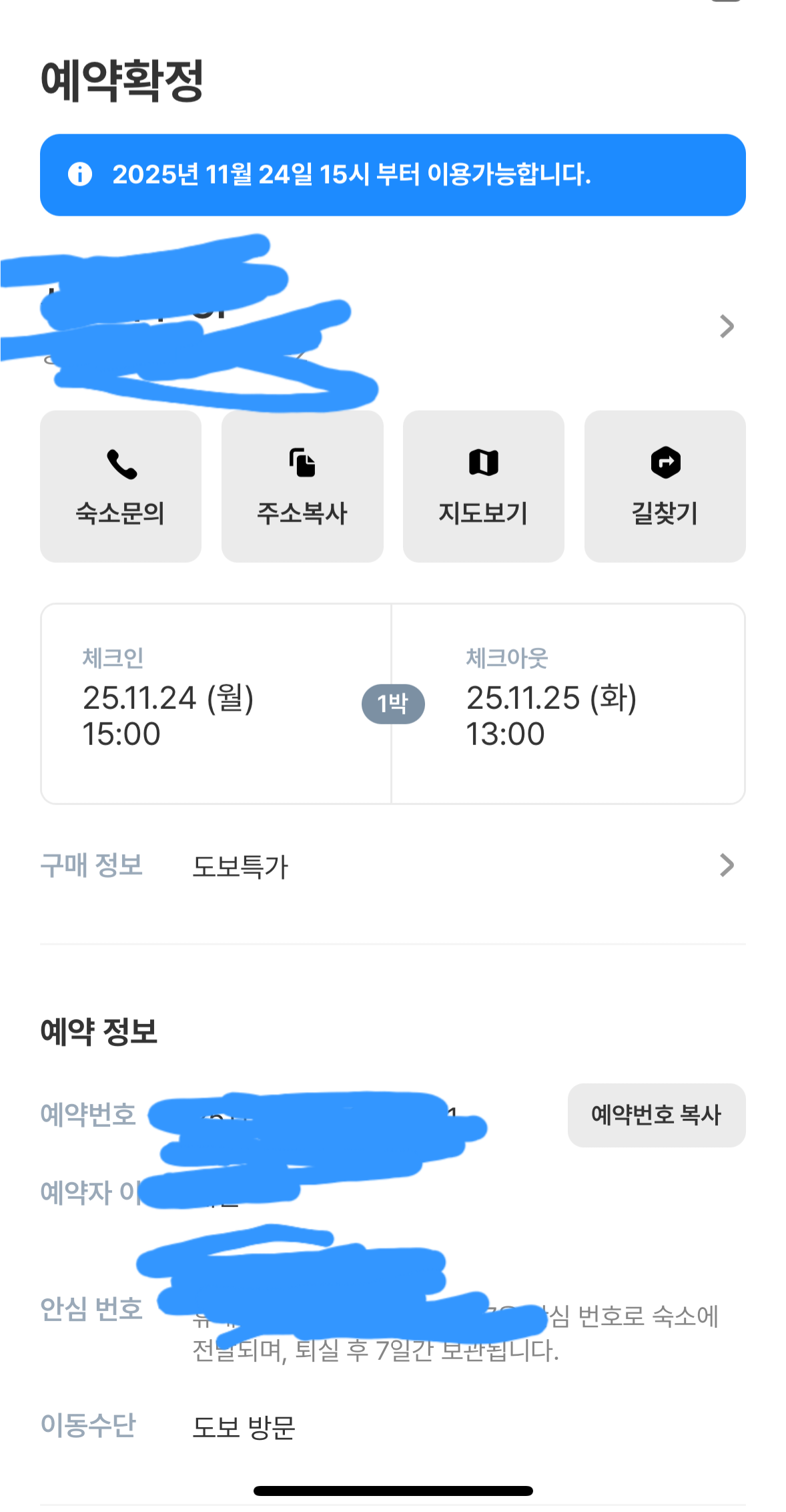786x1512 pixels.
Task: Hit the directions arrow icon for 길찾기
Action: coord(665,463)
